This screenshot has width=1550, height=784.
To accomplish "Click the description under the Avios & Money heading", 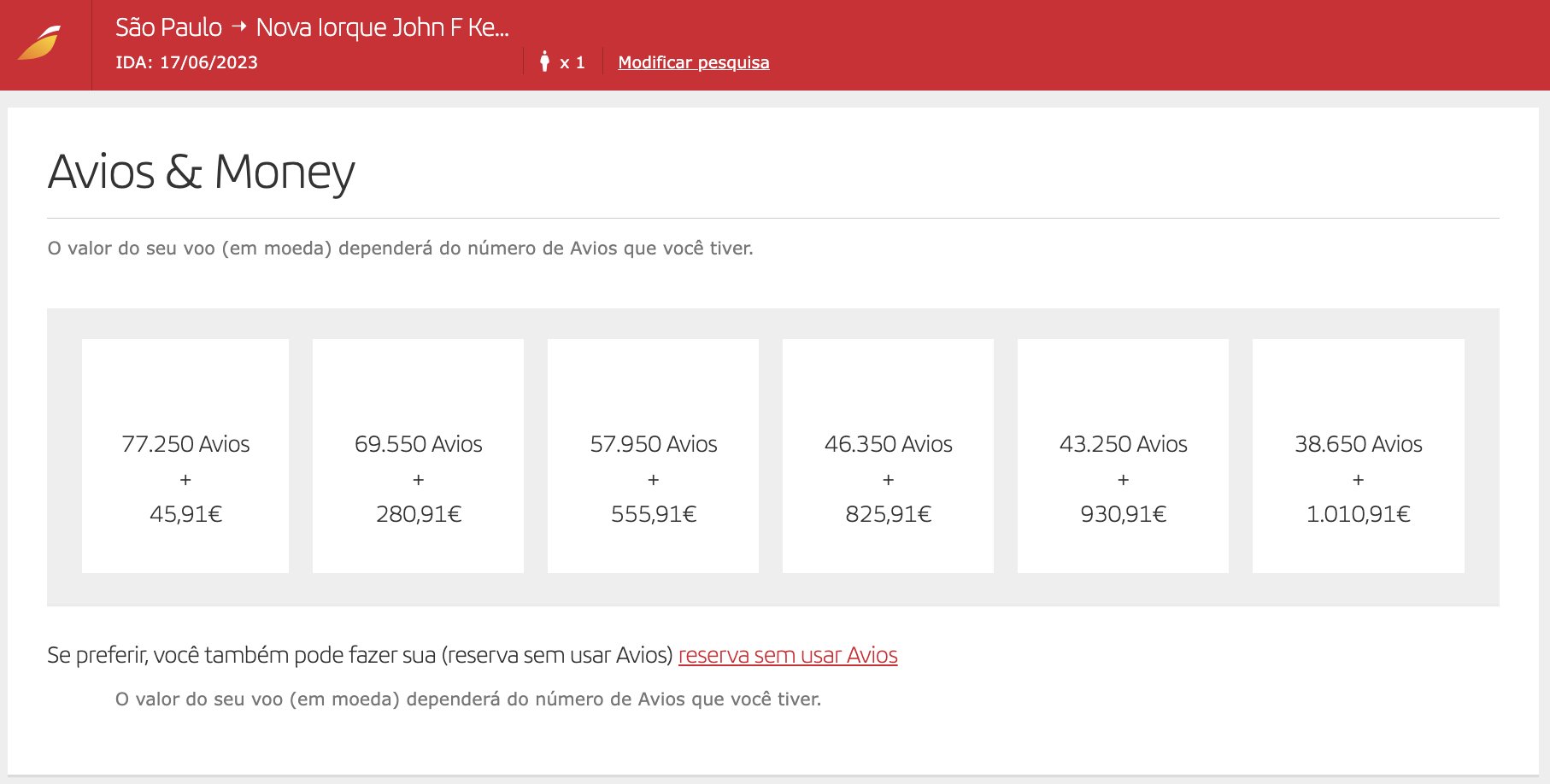I will tap(400, 249).
